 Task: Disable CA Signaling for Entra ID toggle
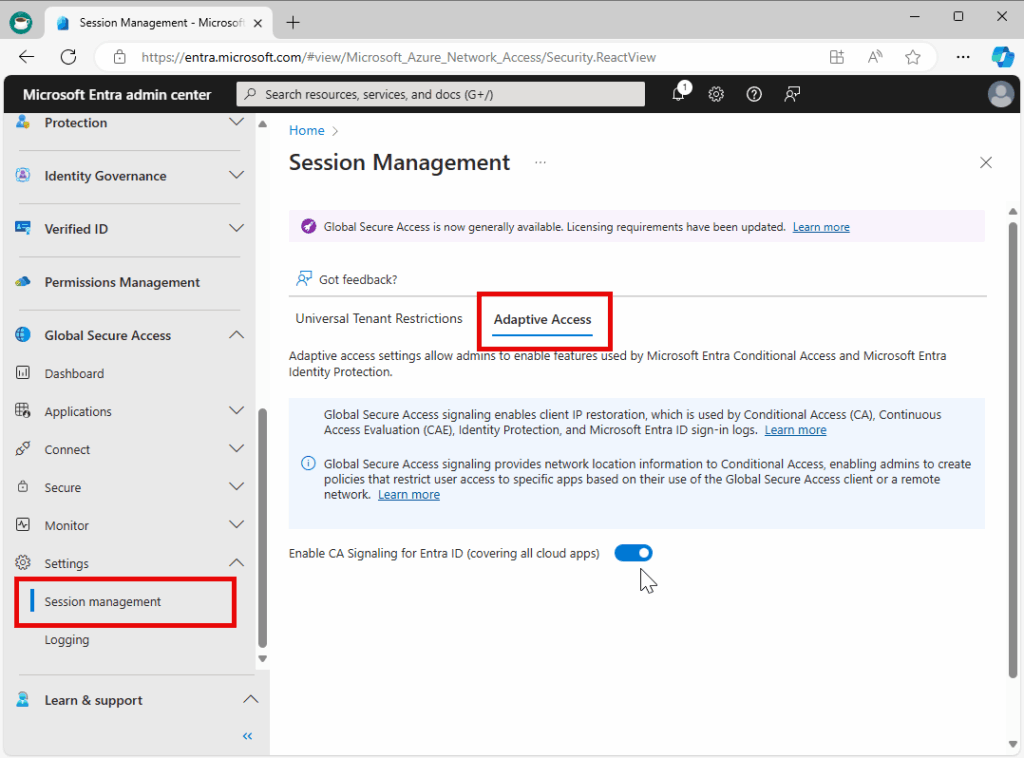[633, 553]
